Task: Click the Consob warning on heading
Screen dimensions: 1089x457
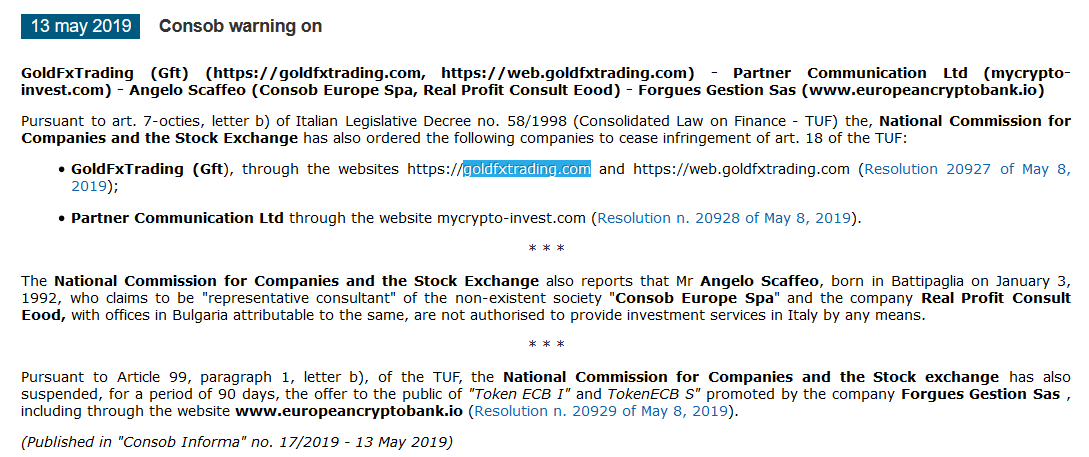Action: click(x=240, y=26)
